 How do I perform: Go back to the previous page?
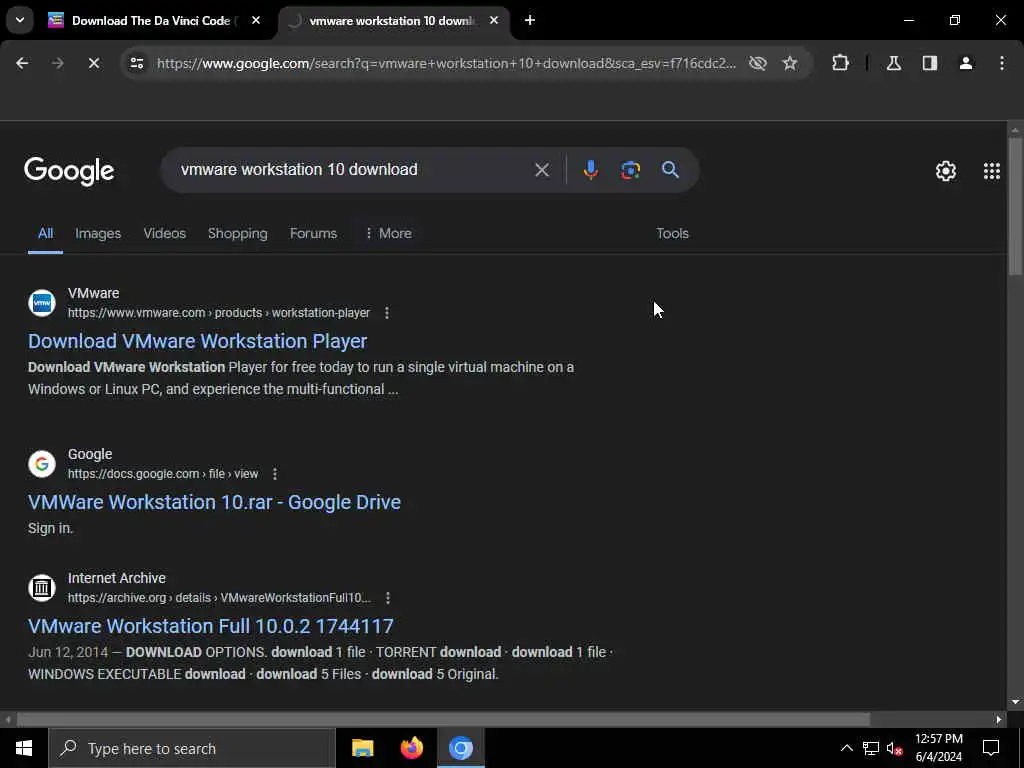pos(22,63)
